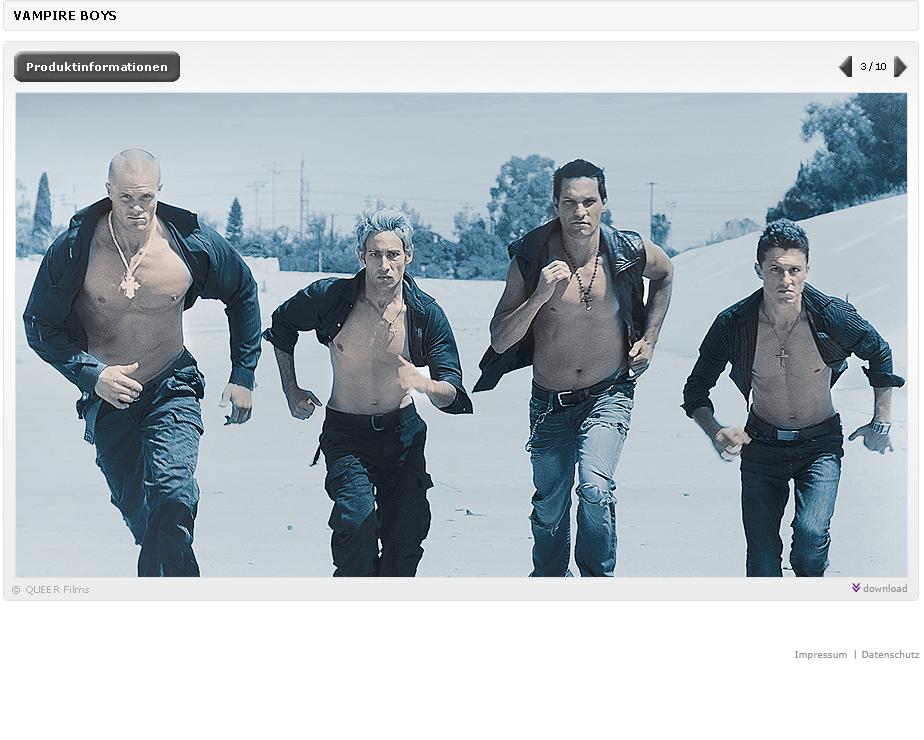Click the 3 / 10 image counter
Viewport: 924px width, 740px height.
tap(873, 67)
